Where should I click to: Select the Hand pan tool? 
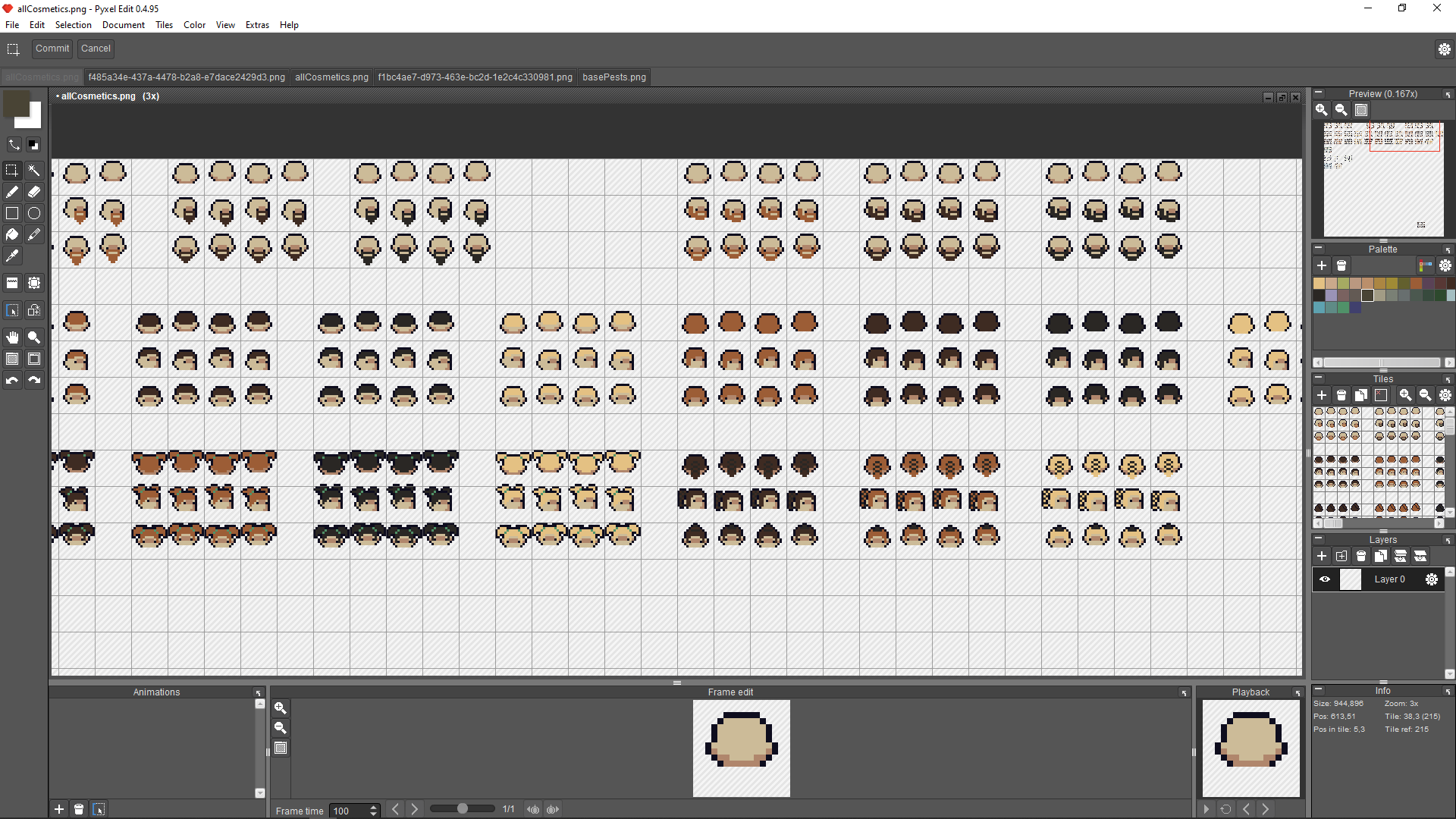click(x=12, y=337)
